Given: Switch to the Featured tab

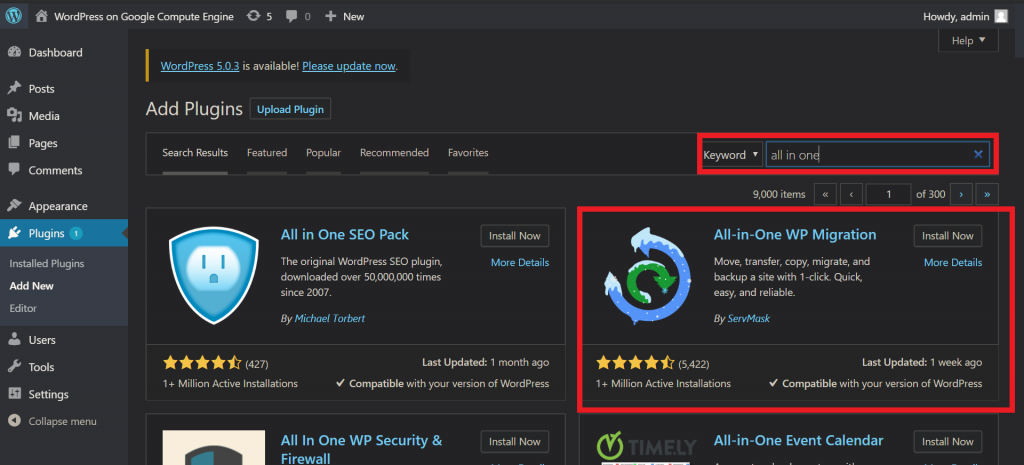Looking at the screenshot, I should click(x=267, y=153).
